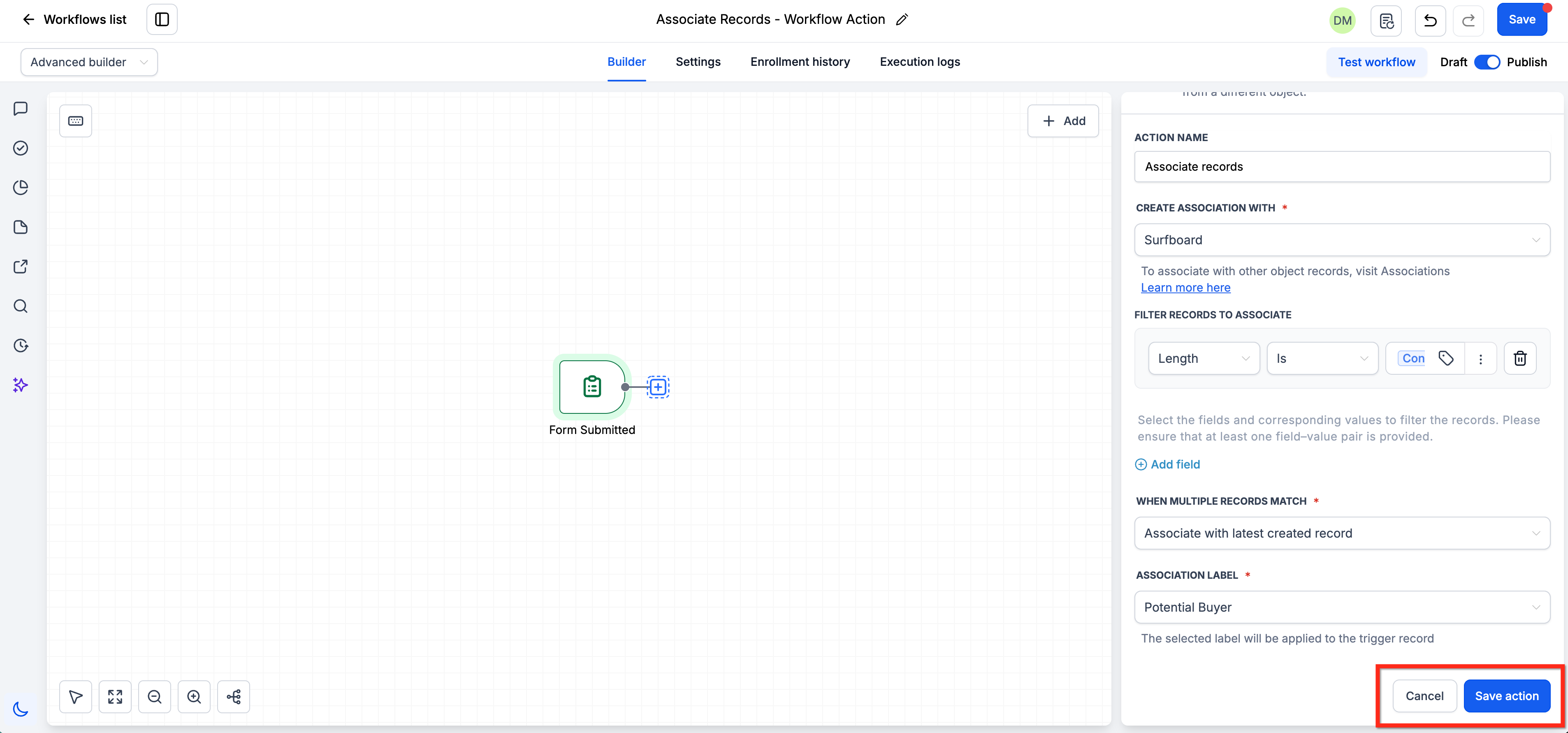Screen dimensions: 1568x733
Task: Edit the Action Name input field
Action: pos(1342,166)
